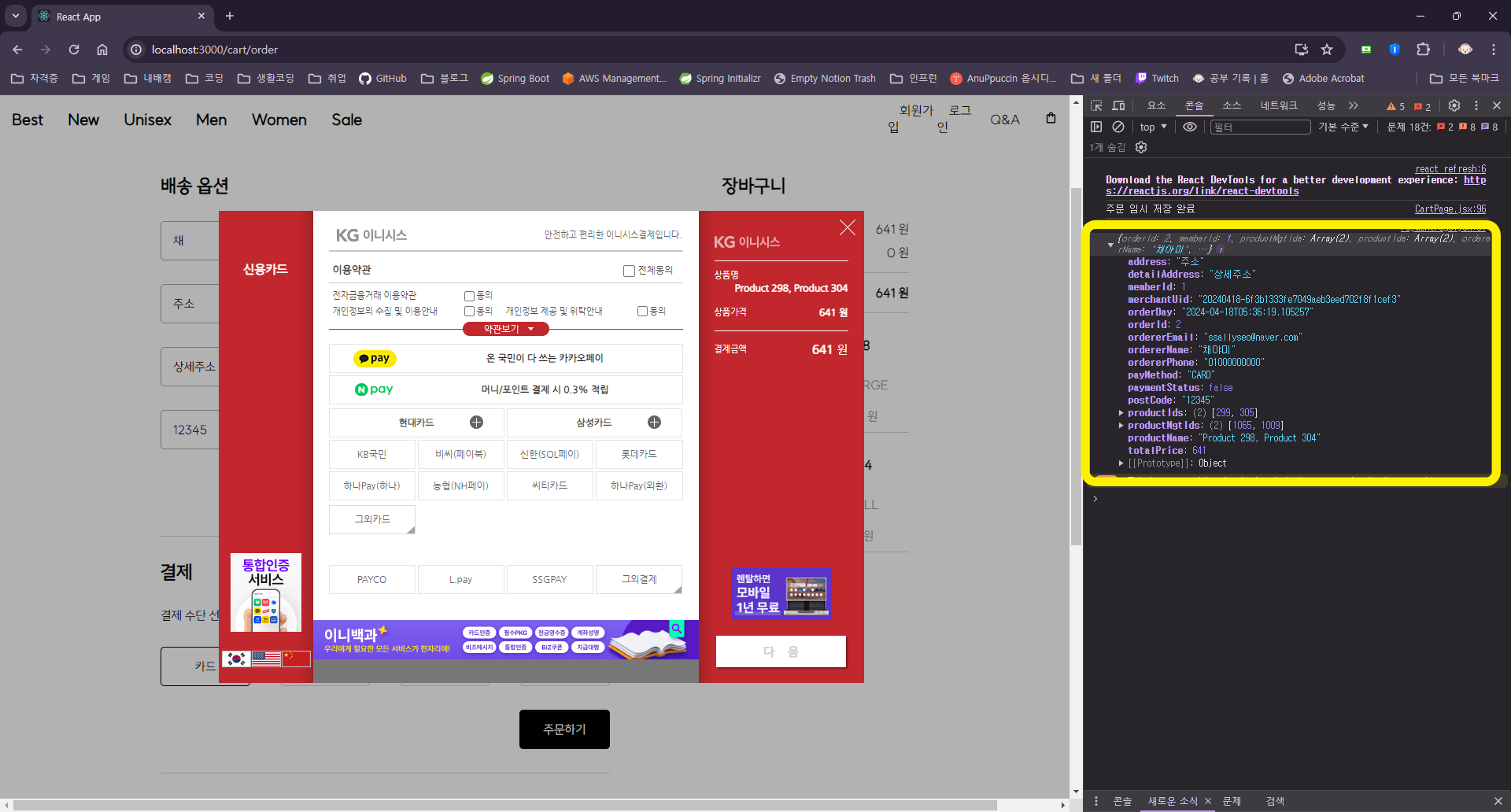1511x812 pixels.
Task: Check 전자금융거래 이용약관 동의 checkbox
Action: click(x=469, y=296)
